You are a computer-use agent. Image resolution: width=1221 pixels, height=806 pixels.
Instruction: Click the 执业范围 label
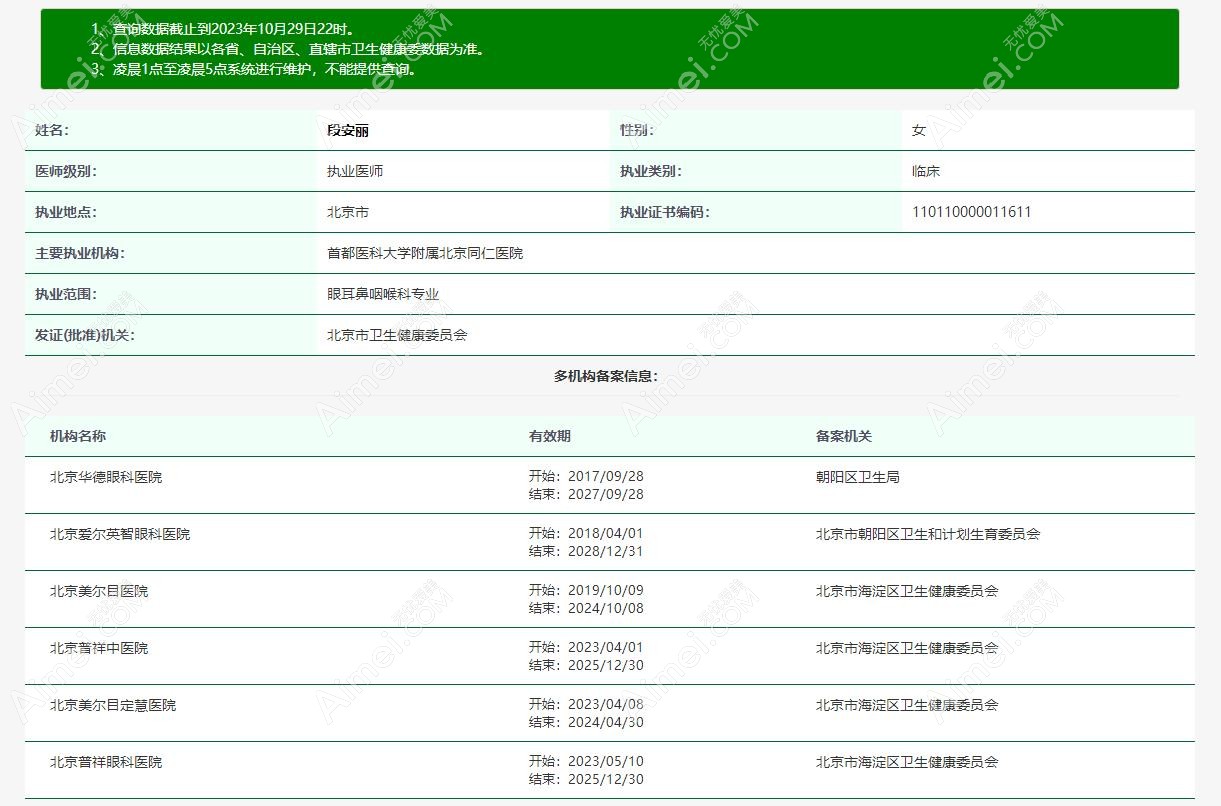click(66, 294)
